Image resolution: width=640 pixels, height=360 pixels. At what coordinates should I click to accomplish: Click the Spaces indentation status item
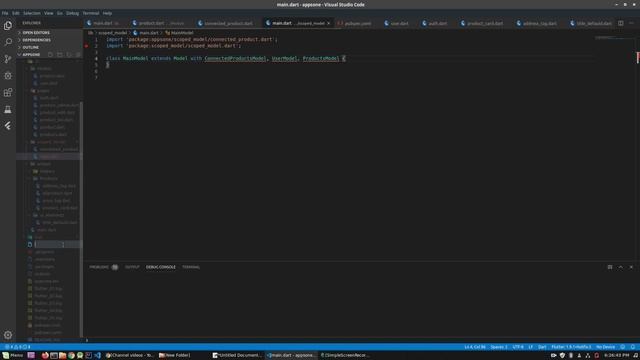pos(499,347)
